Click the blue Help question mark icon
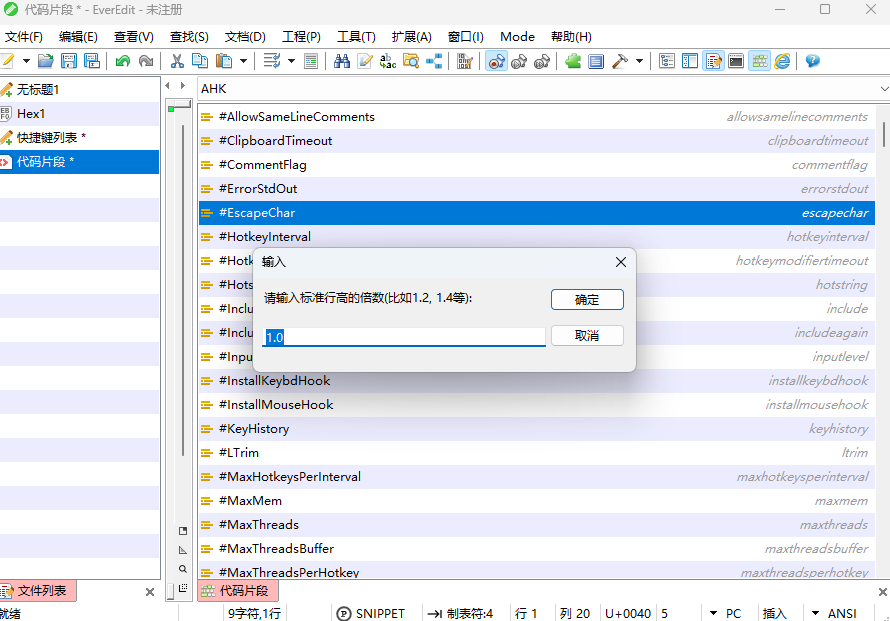This screenshot has width=890, height=621. point(812,61)
